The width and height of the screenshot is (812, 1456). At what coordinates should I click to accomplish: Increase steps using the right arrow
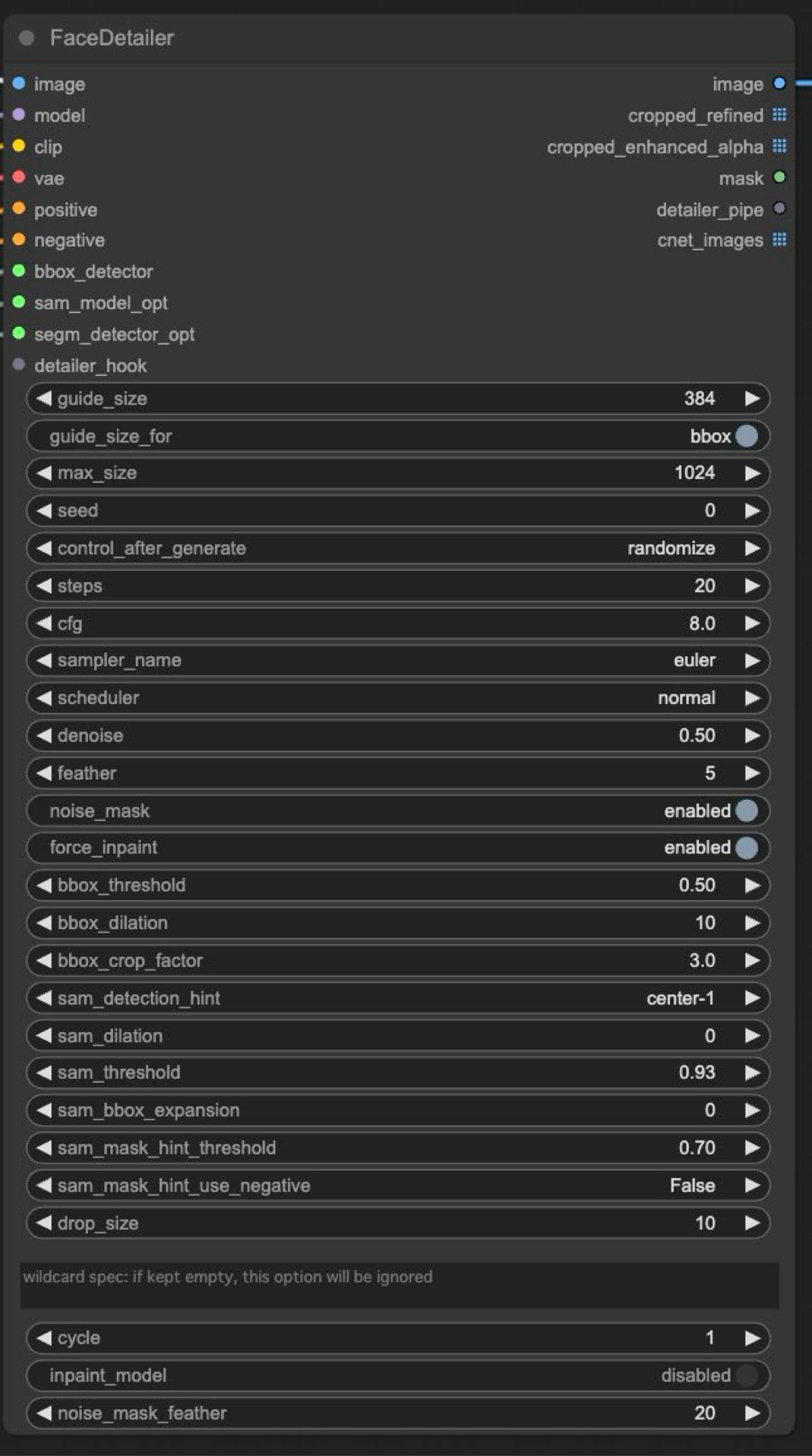(752, 586)
